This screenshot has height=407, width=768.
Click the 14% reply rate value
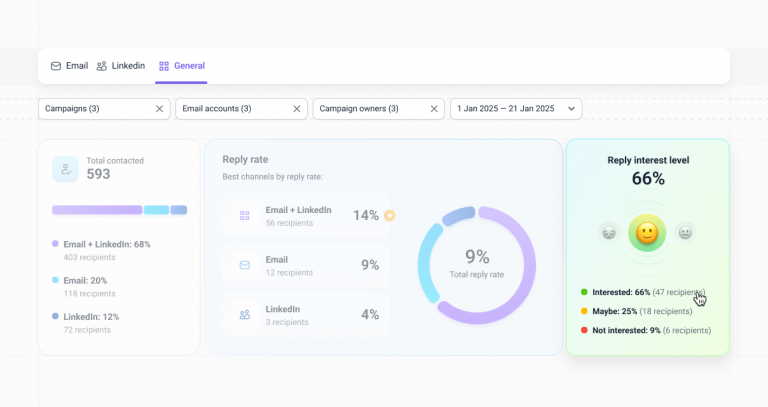click(366, 215)
